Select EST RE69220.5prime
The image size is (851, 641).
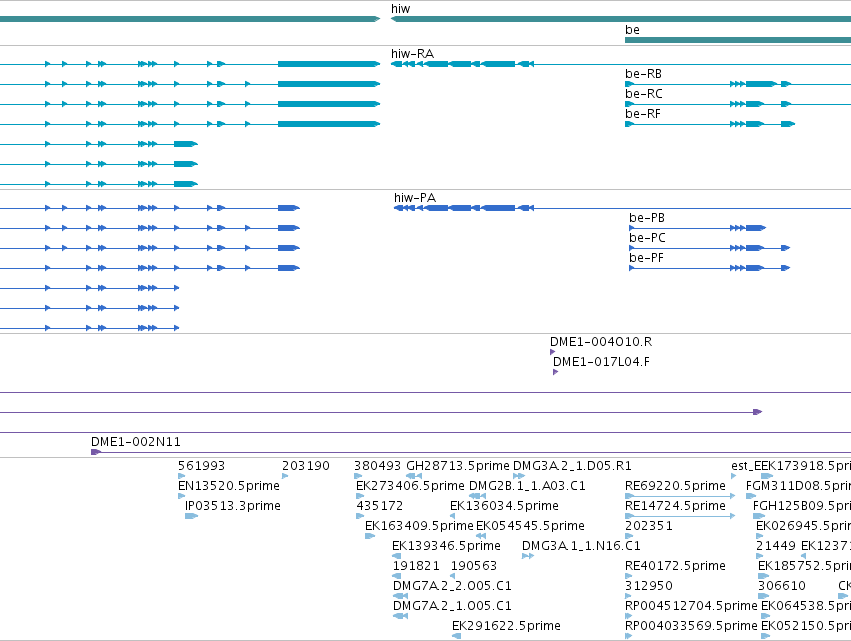click(x=675, y=486)
